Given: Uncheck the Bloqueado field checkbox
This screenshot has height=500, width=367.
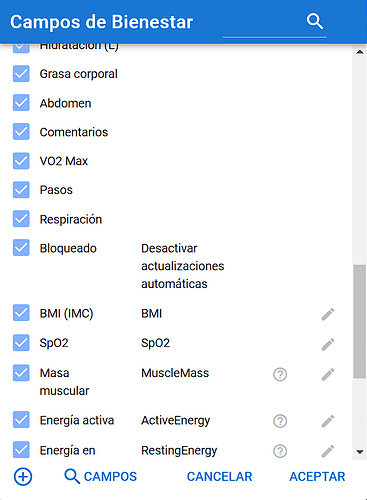Looking at the screenshot, I should coord(21,248).
